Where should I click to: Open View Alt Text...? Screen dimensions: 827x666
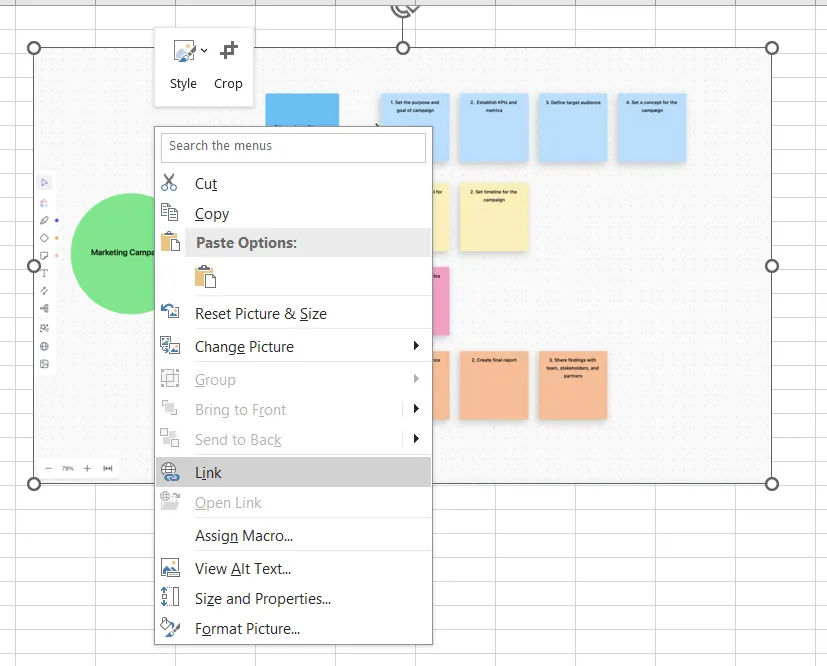(293, 568)
